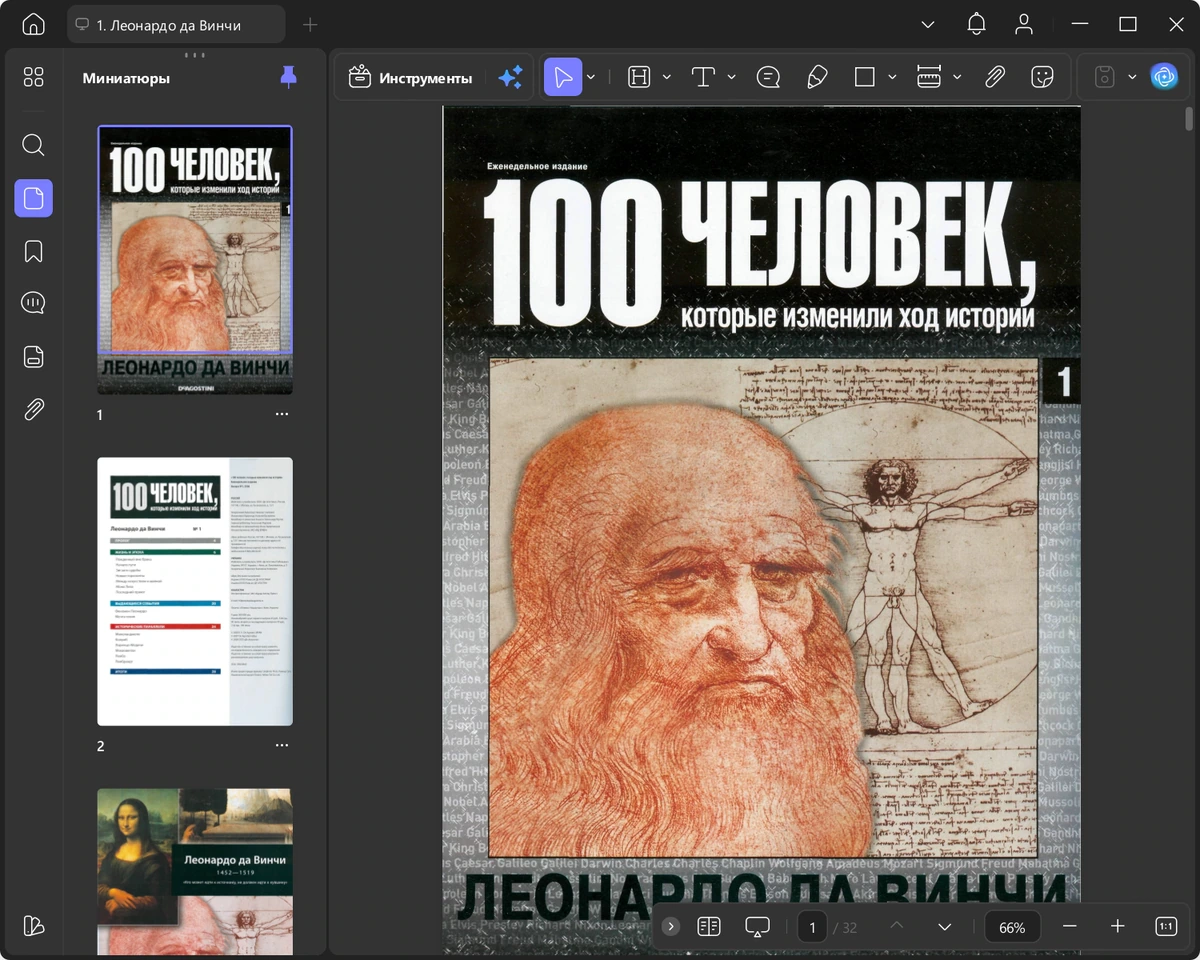This screenshot has width=1200, height=960.
Task: Go to next page arrow
Action: (945, 927)
